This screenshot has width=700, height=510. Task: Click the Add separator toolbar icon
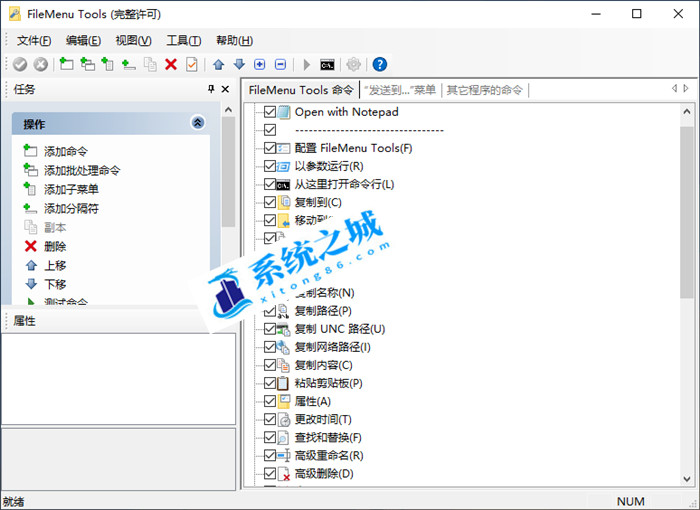(x=129, y=64)
